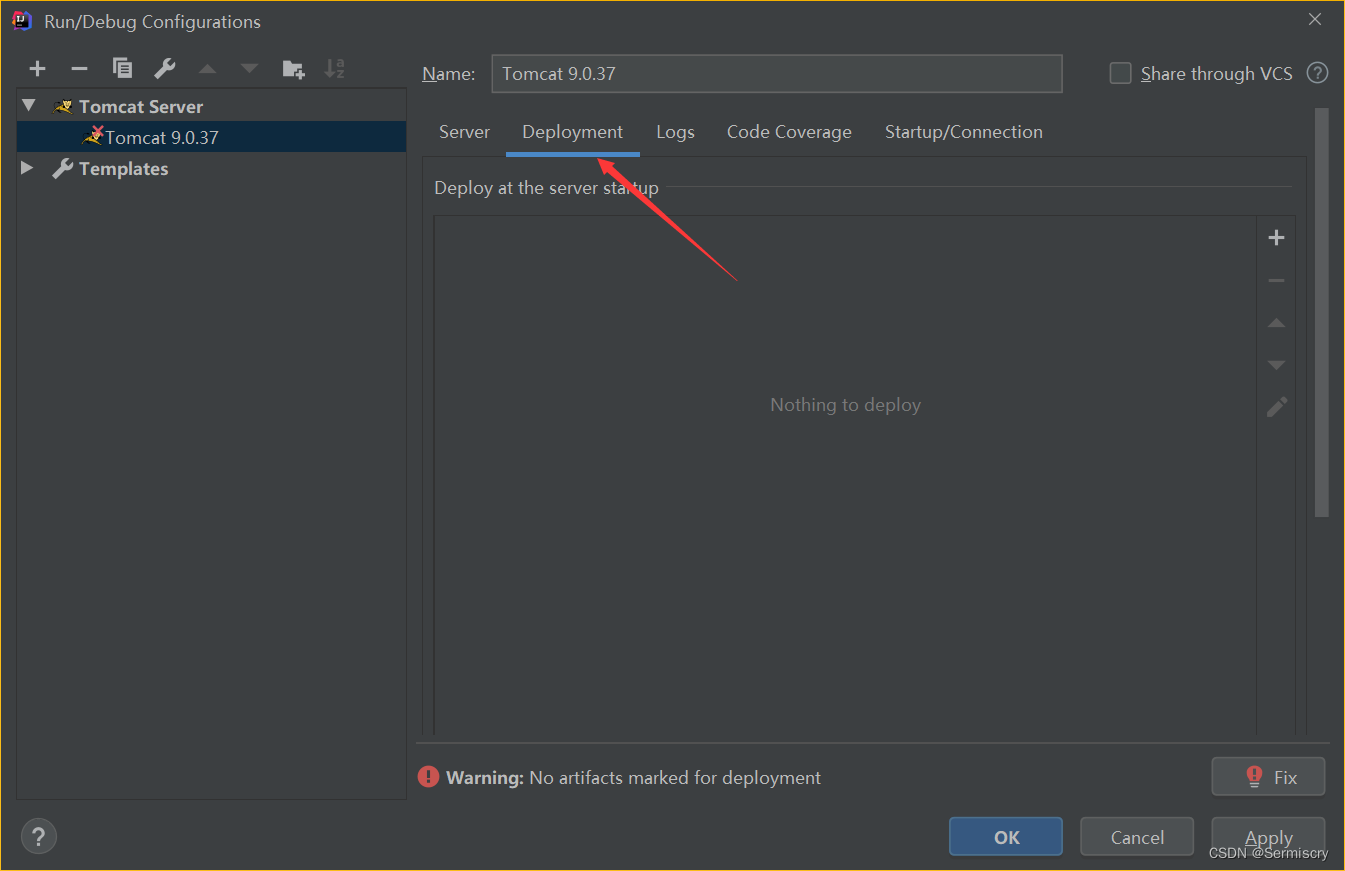The width and height of the screenshot is (1345, 871).
Task: Sort configurations alphabetically
Action: point(335,69)
